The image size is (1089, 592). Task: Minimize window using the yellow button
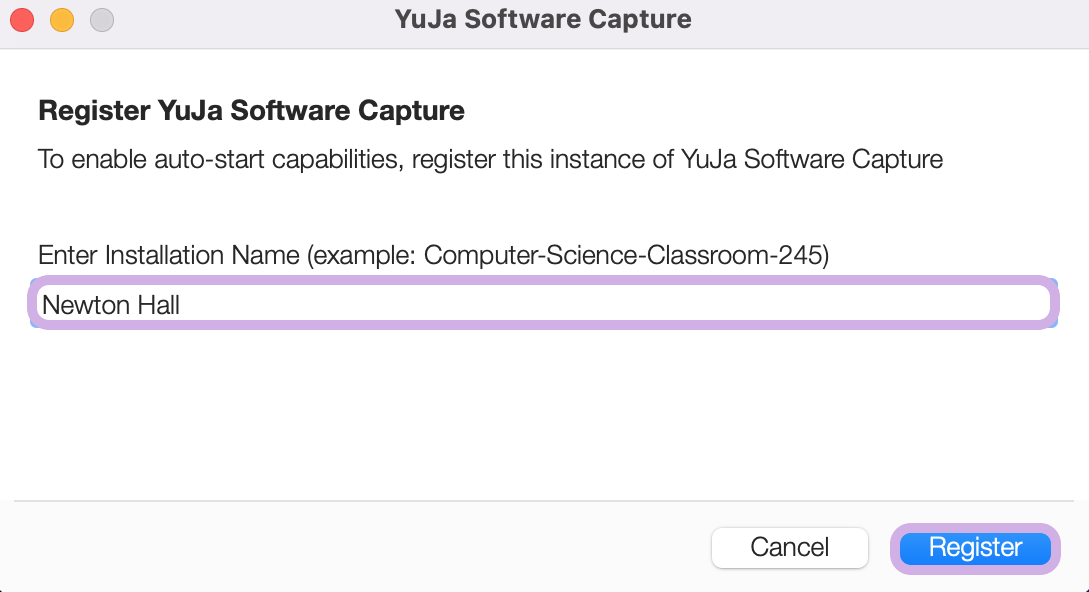point(62,19)
